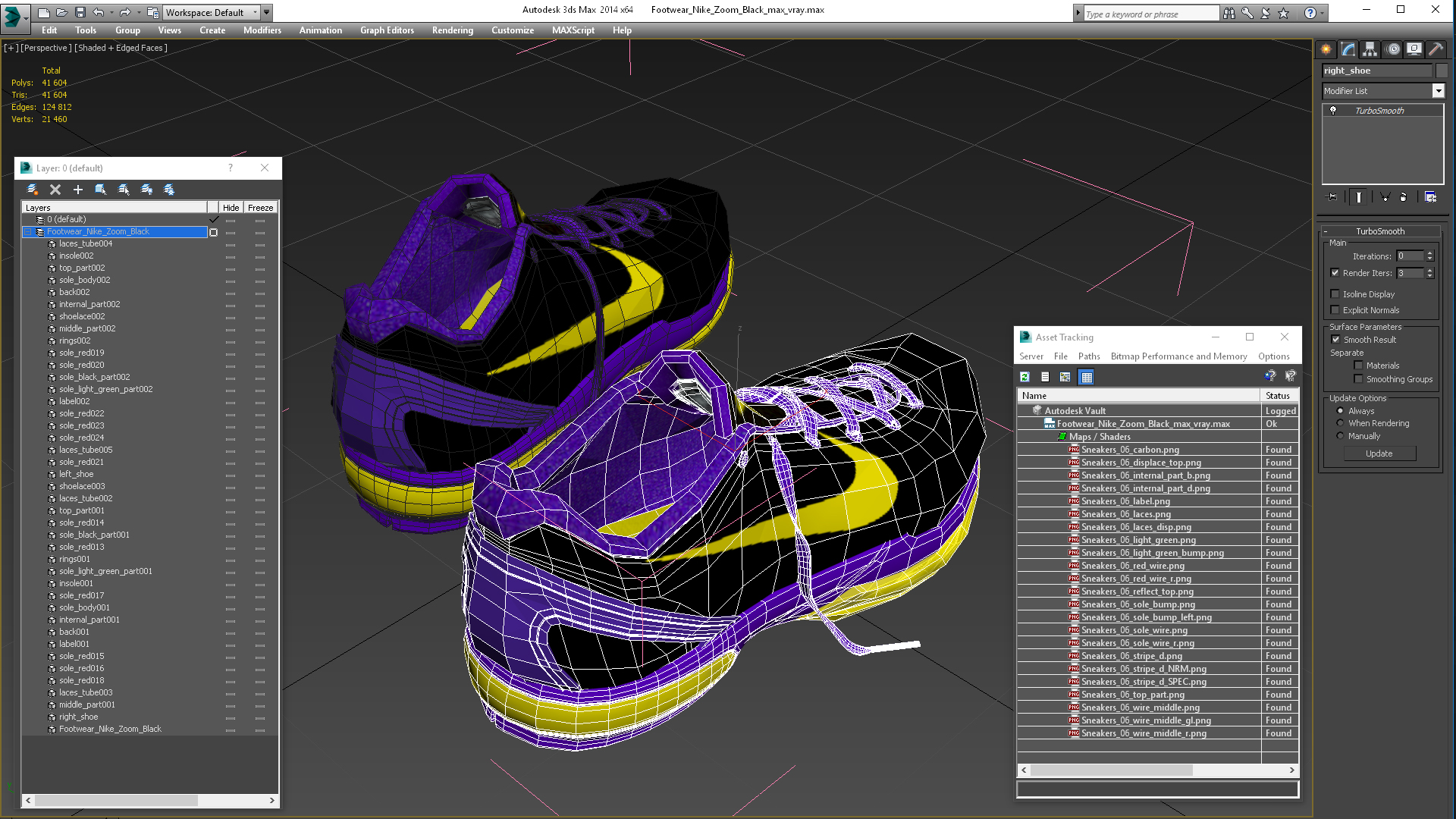
Task: Open the MAXScript menu
Action: (573, 30)
